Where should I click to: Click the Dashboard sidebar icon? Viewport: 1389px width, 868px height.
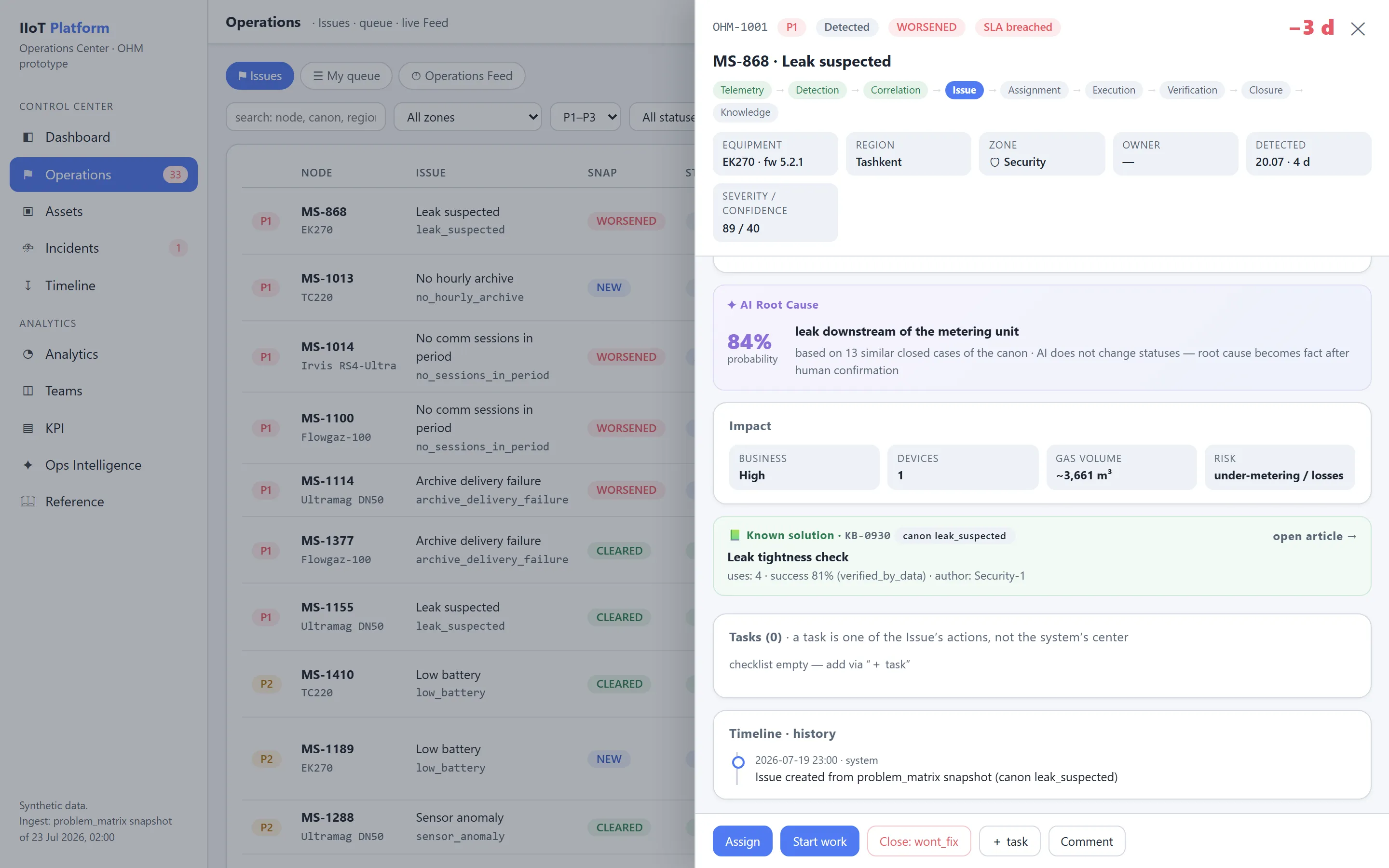click(x=27, y=137)
